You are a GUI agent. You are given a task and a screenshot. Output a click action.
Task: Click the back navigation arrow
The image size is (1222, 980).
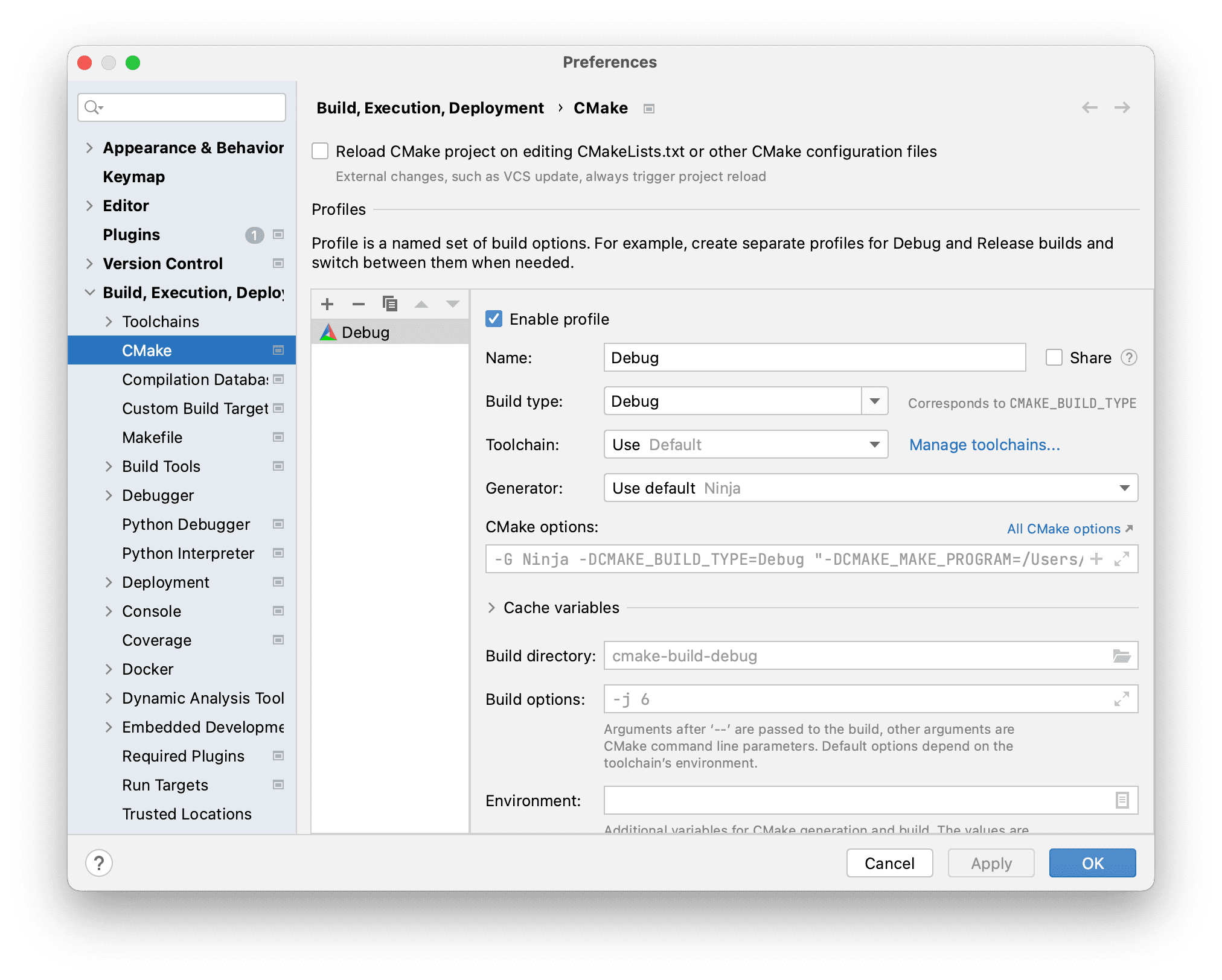[x=1089, y=108]
